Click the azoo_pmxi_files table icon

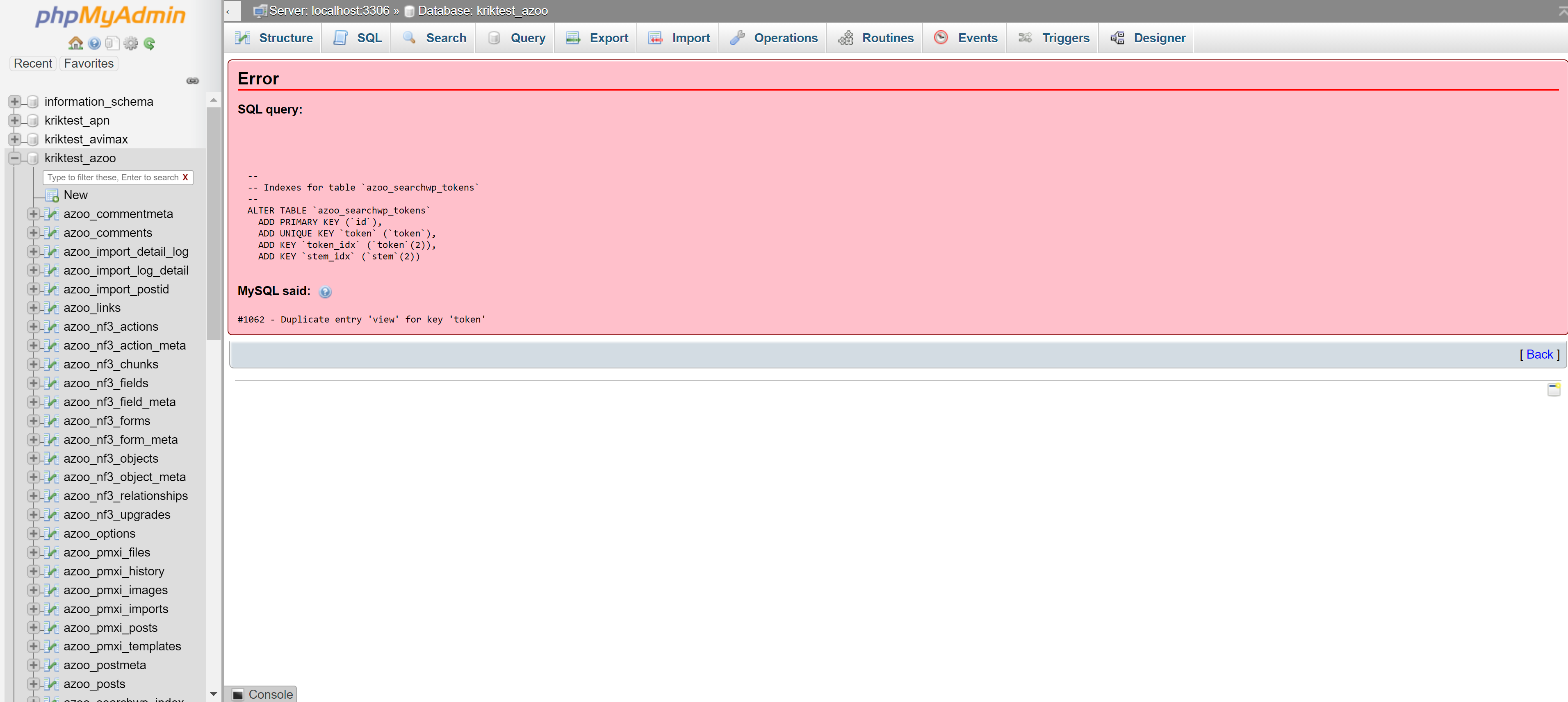(x=52, y=552)
